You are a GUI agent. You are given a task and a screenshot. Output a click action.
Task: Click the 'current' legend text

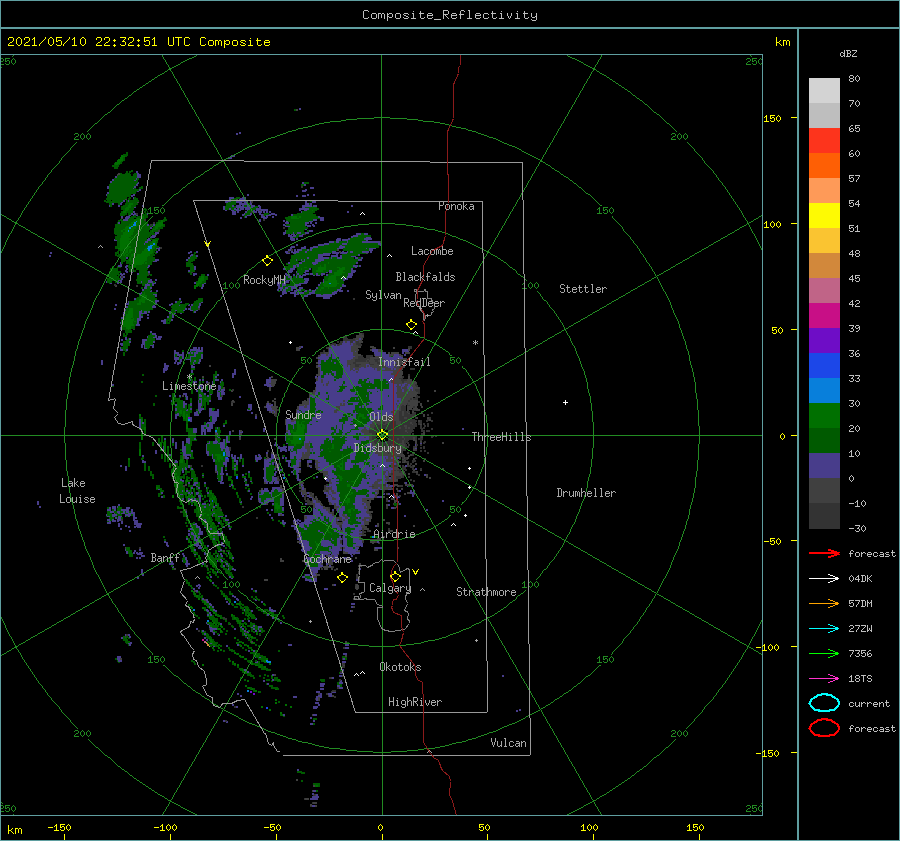(x=869, y=703)
